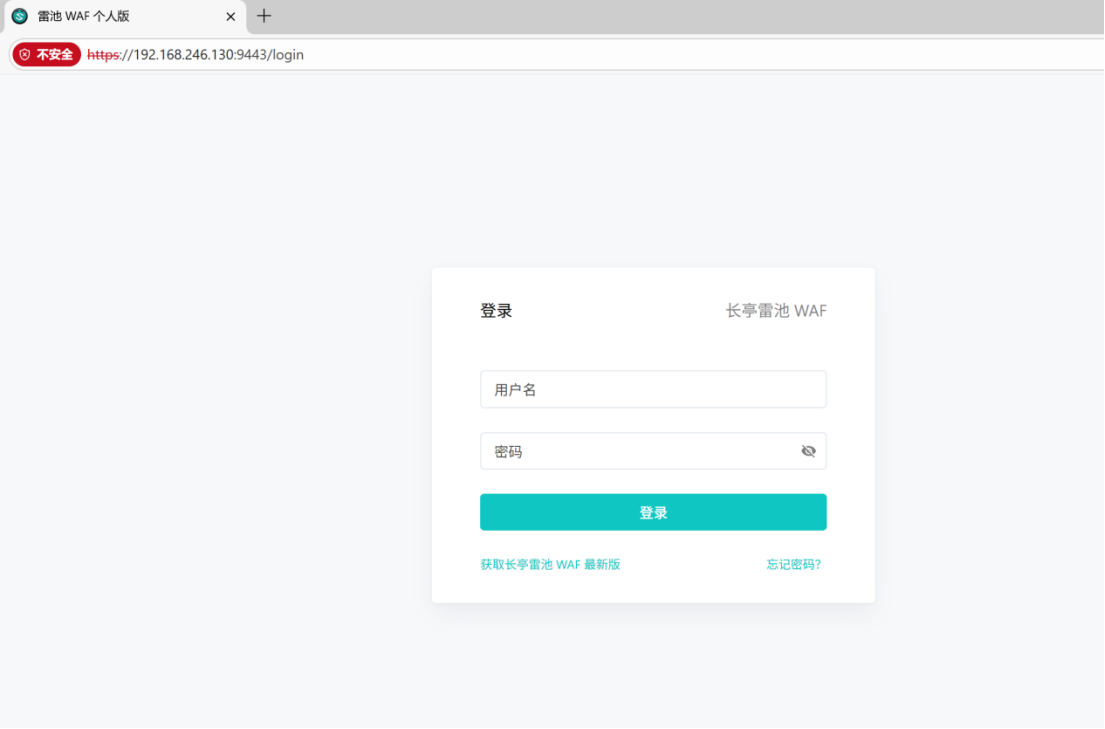
Task: Click the 密码 password input field
Action: click(x=653, y=451)
